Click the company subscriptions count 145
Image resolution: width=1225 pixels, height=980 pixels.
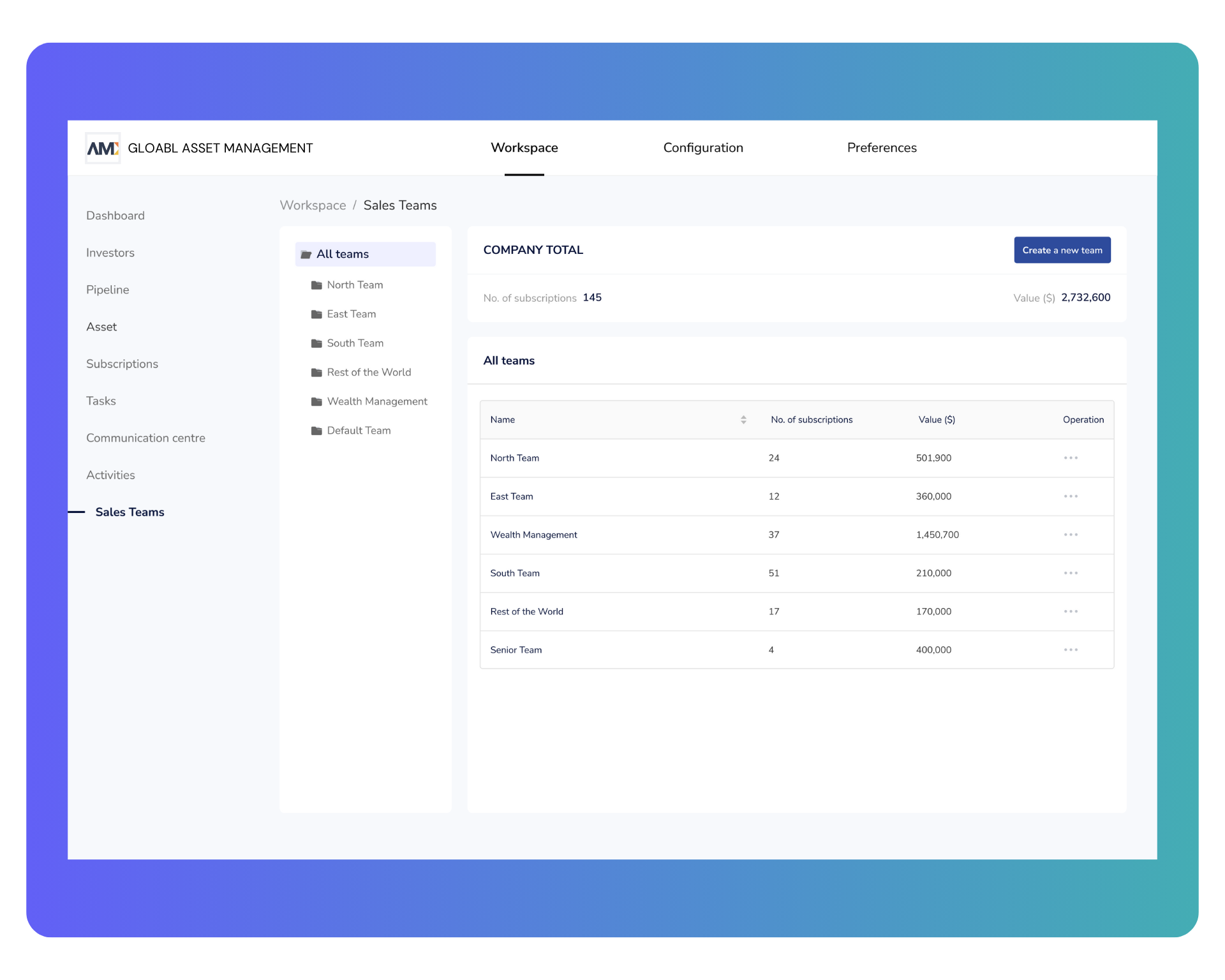(592, 297)
